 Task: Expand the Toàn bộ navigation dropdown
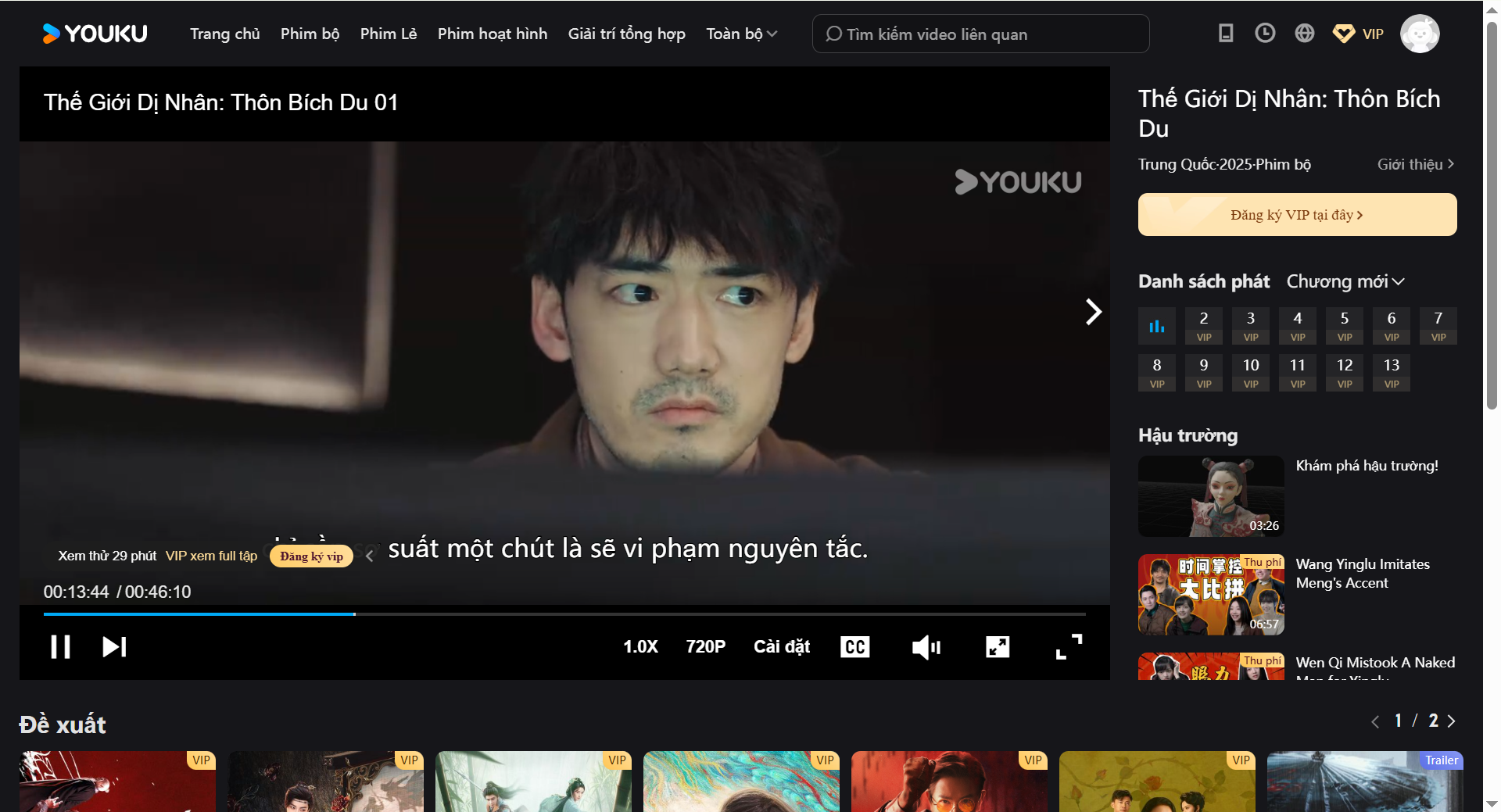740,34
